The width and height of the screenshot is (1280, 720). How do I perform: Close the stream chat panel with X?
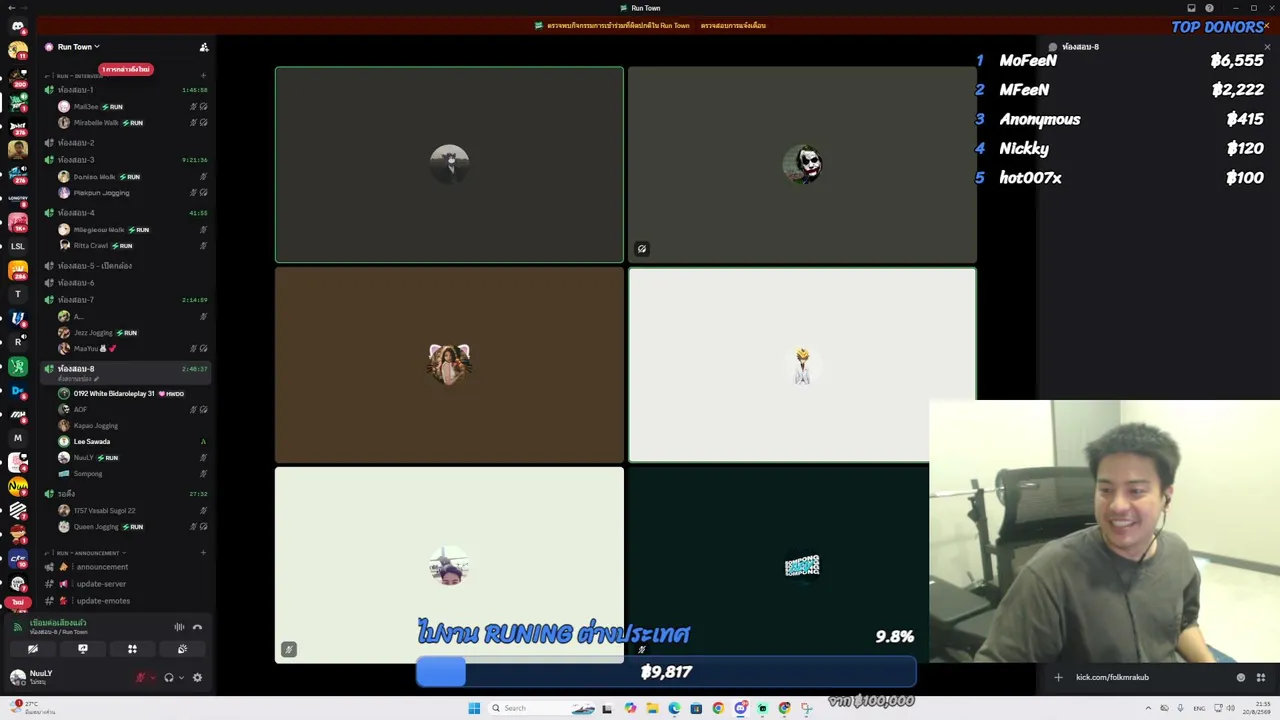(1267, 47)
